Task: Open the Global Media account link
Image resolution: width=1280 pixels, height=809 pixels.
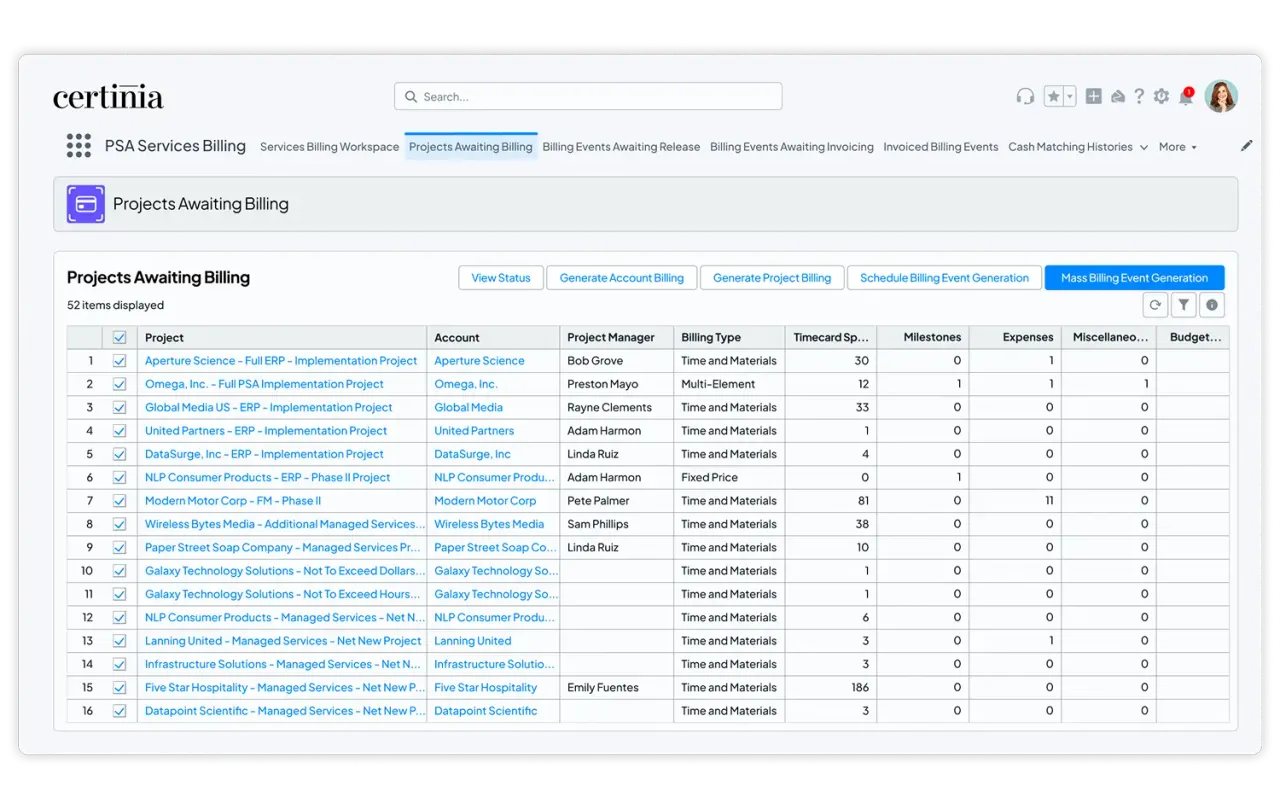Action: click(468, 408)
